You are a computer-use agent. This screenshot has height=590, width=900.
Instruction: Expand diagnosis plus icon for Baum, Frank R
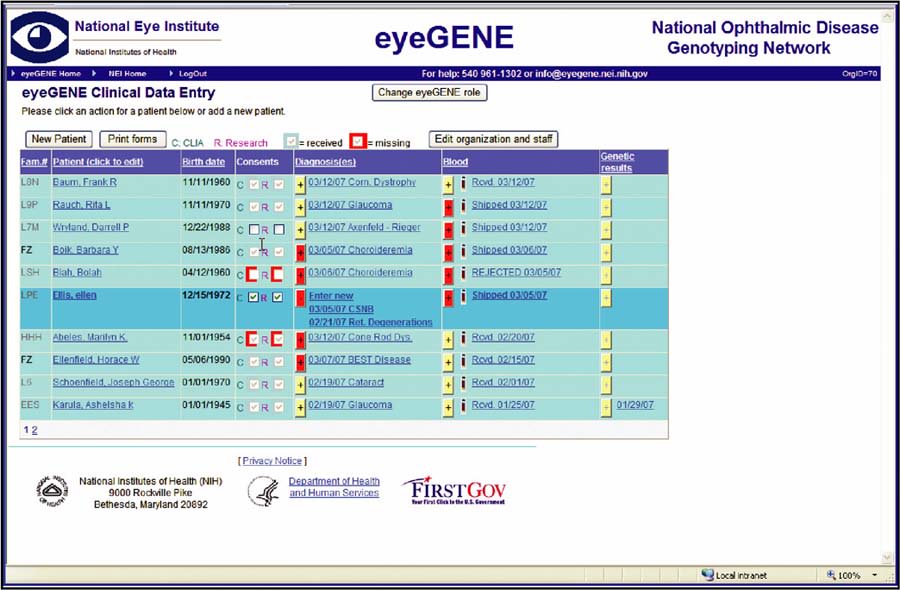click(300, 185)
